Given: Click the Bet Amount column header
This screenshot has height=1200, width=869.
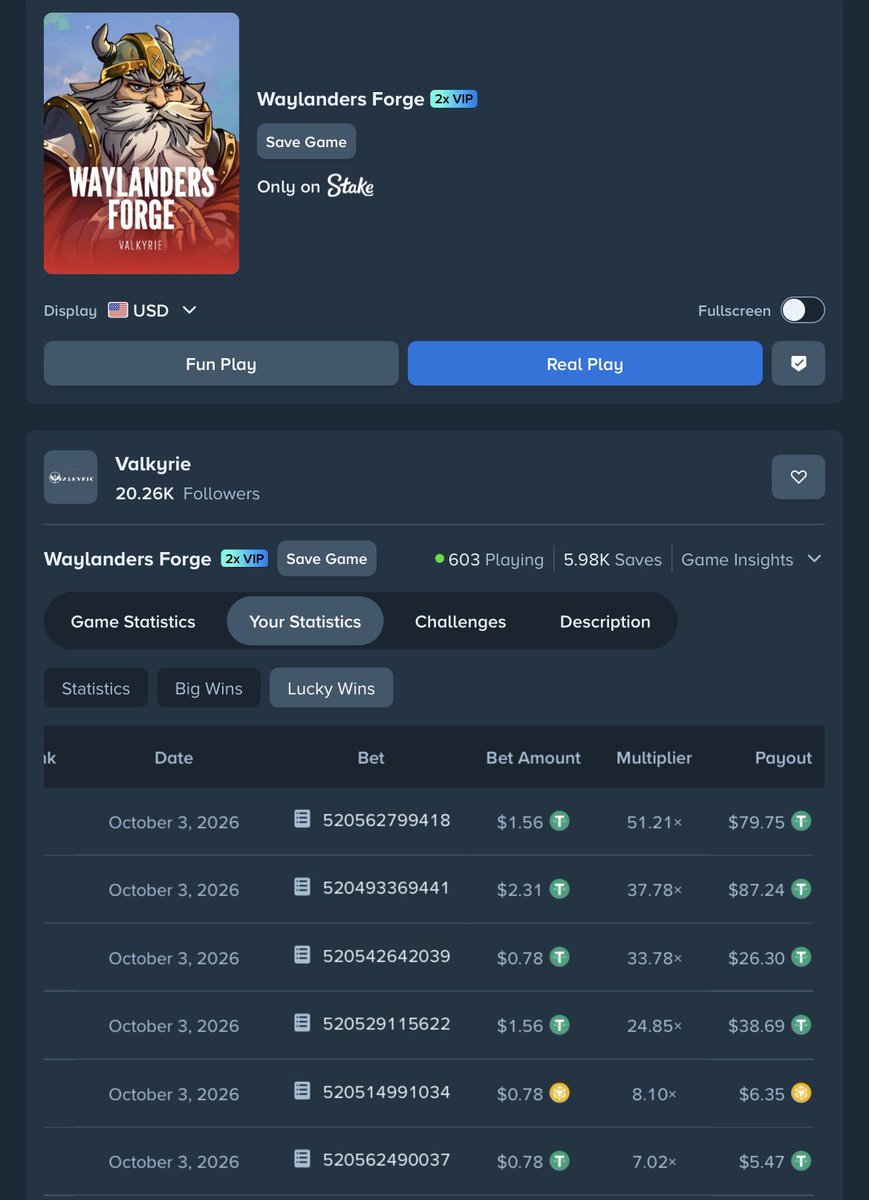Looking at the screenshot, I should 533,758.
